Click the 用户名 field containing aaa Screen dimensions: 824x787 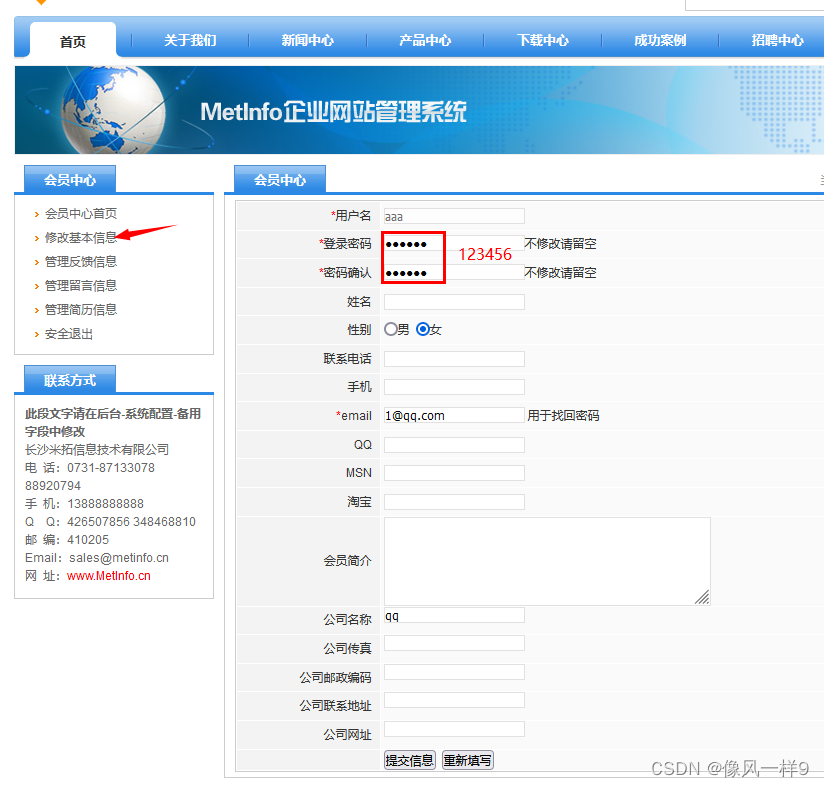coord(454,216)
